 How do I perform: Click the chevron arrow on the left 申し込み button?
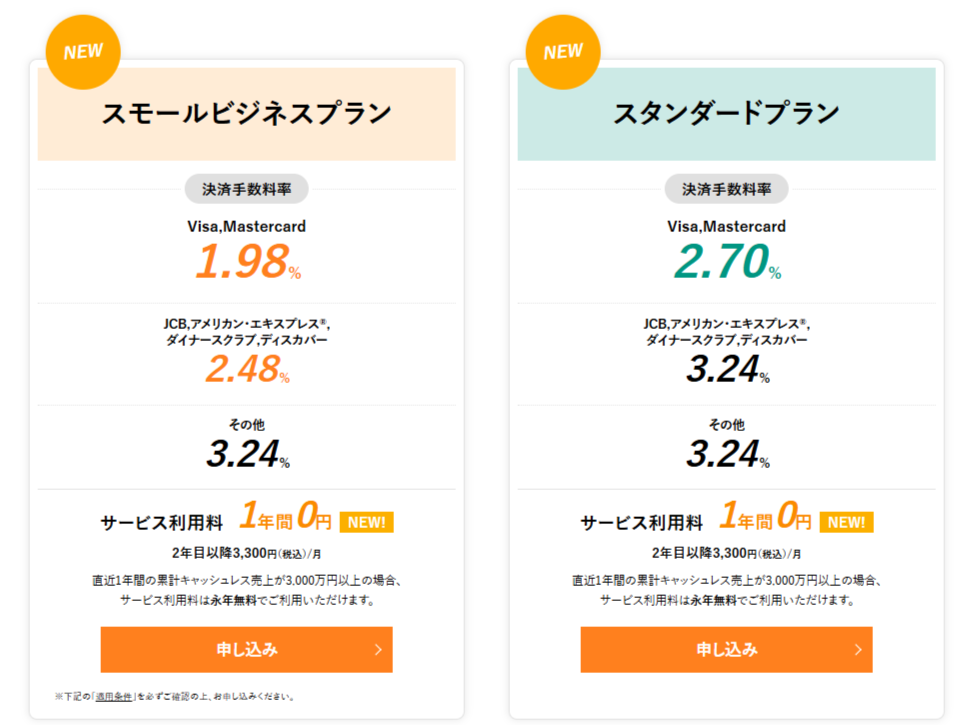point(378,650)
